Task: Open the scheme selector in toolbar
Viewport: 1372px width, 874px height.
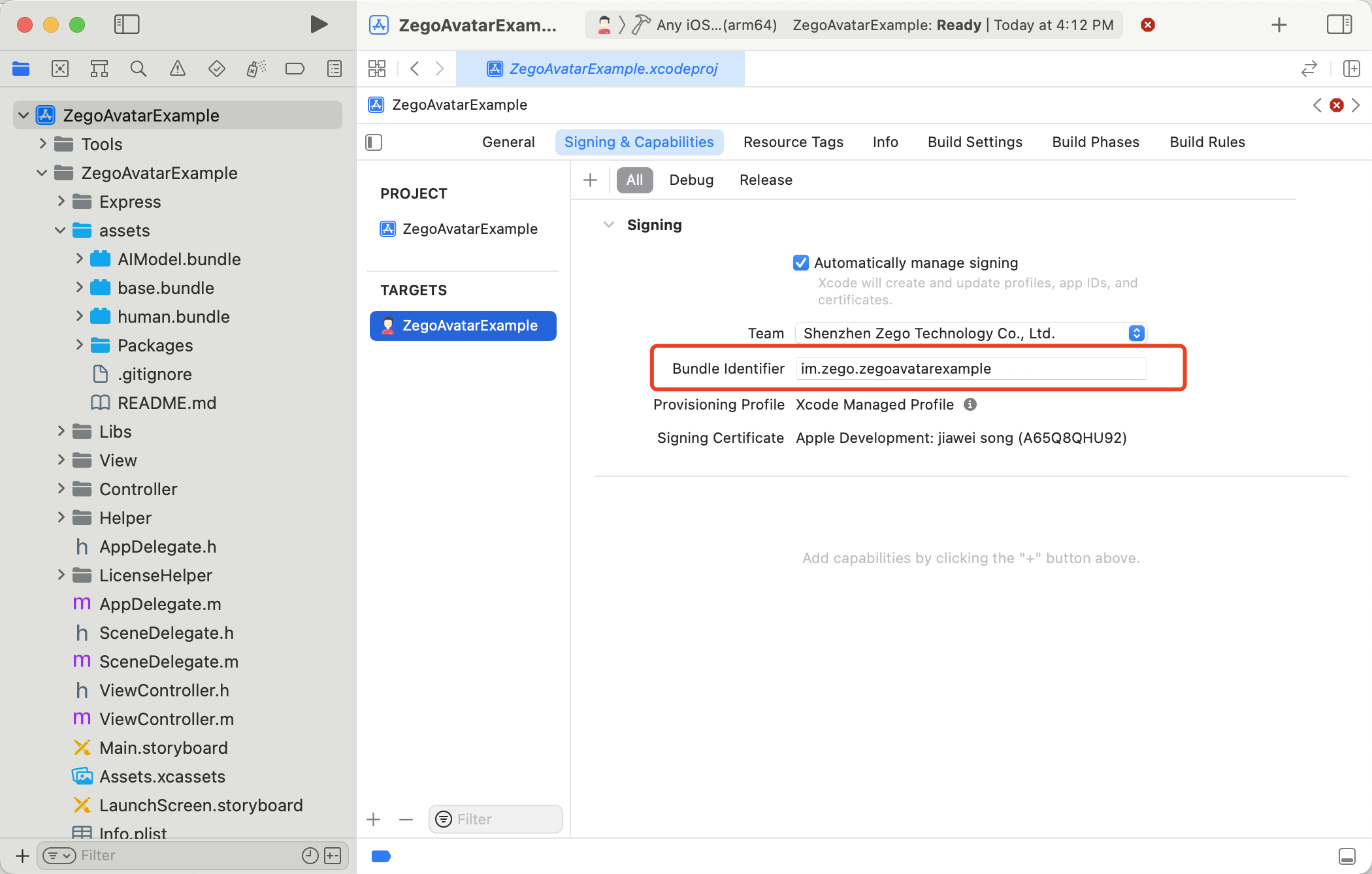Action: coord(605,25)
